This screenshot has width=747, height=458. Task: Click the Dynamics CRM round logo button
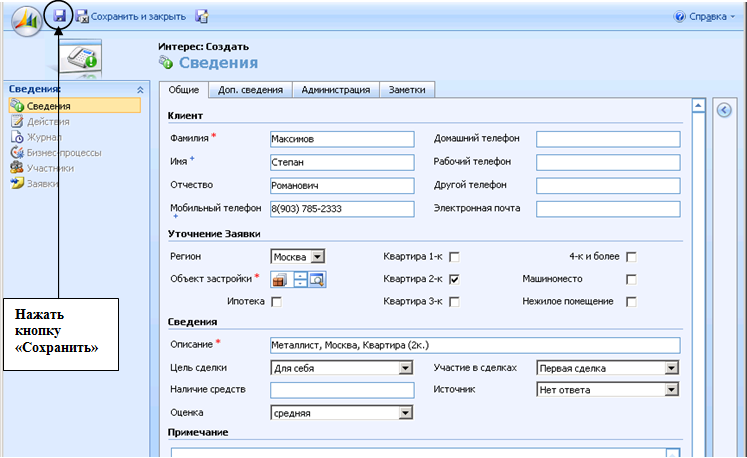(27, 21)
